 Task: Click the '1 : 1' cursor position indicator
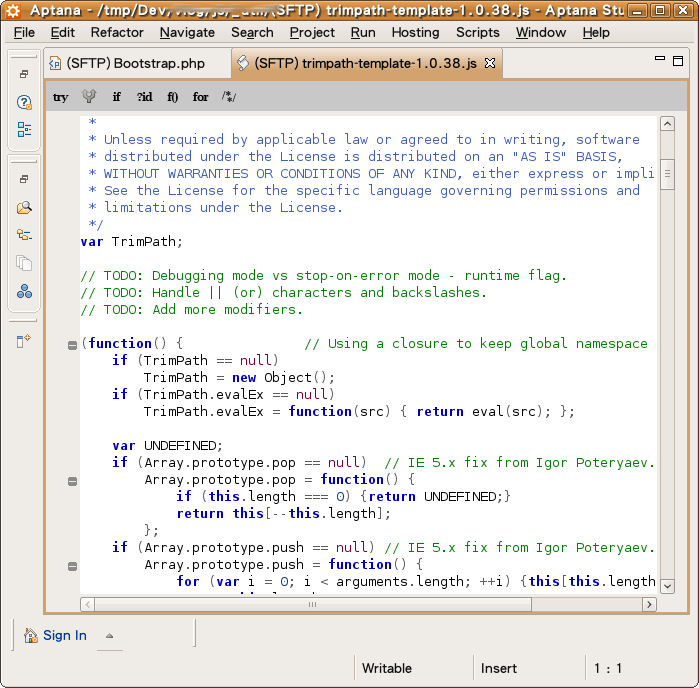pos(608,668)
